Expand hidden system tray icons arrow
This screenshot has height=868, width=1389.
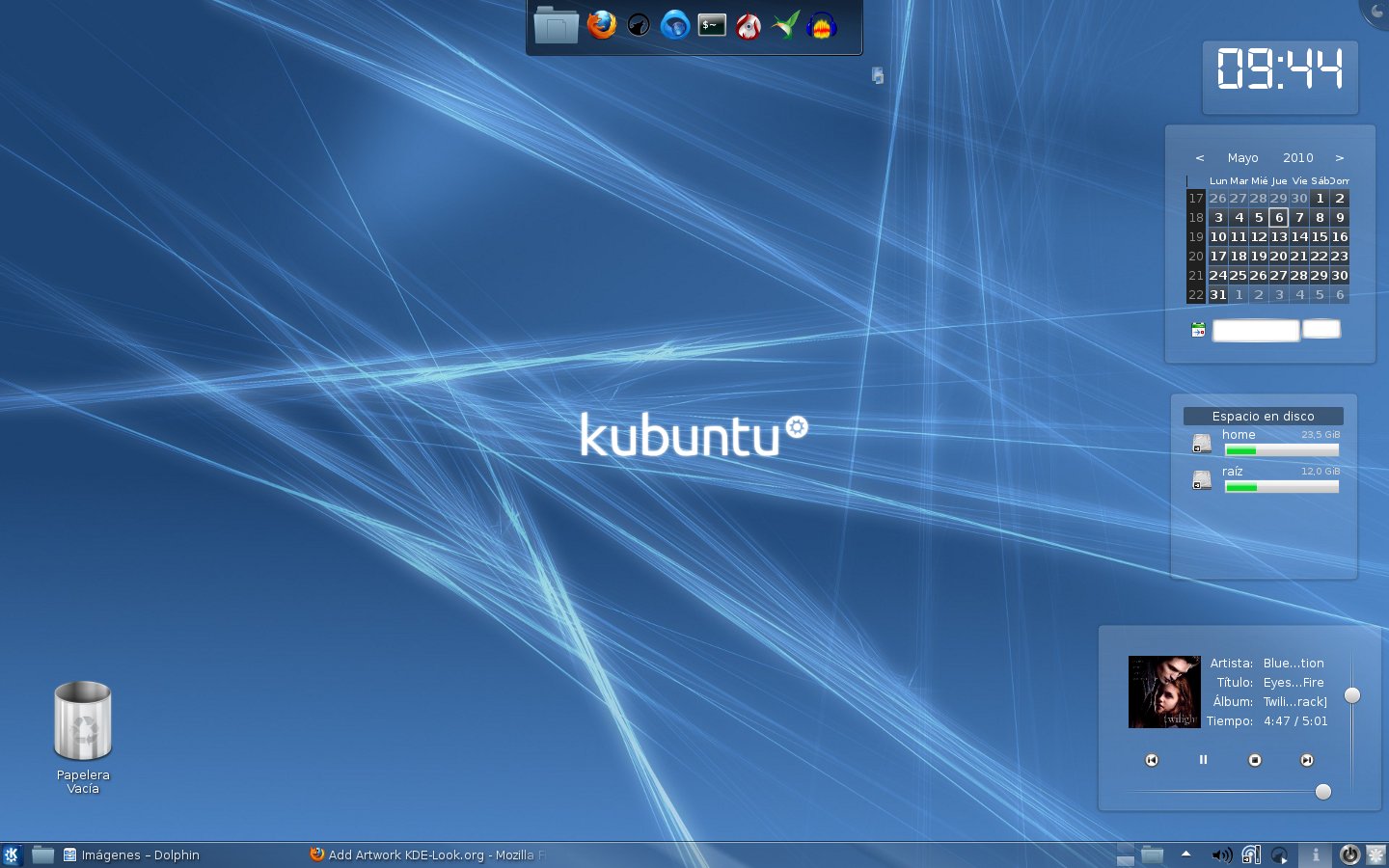tap(1186, 854)
